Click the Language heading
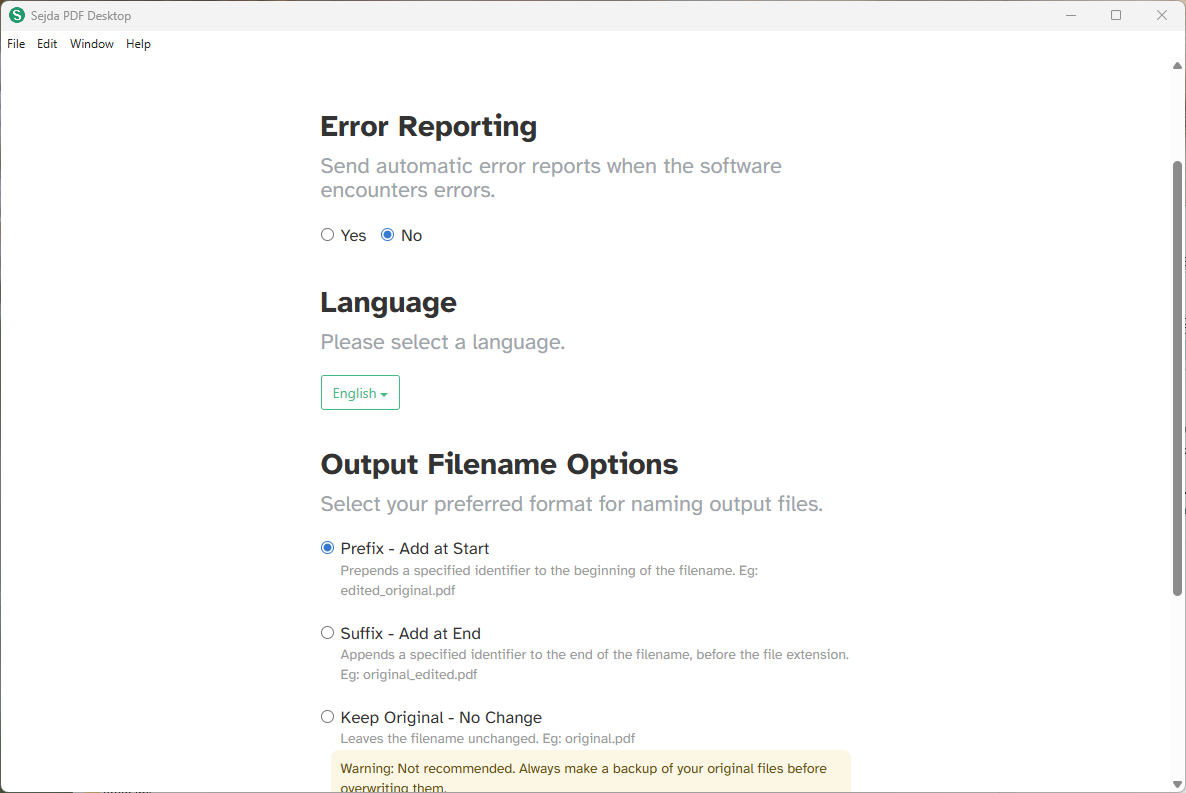 [x=389, y=303]
